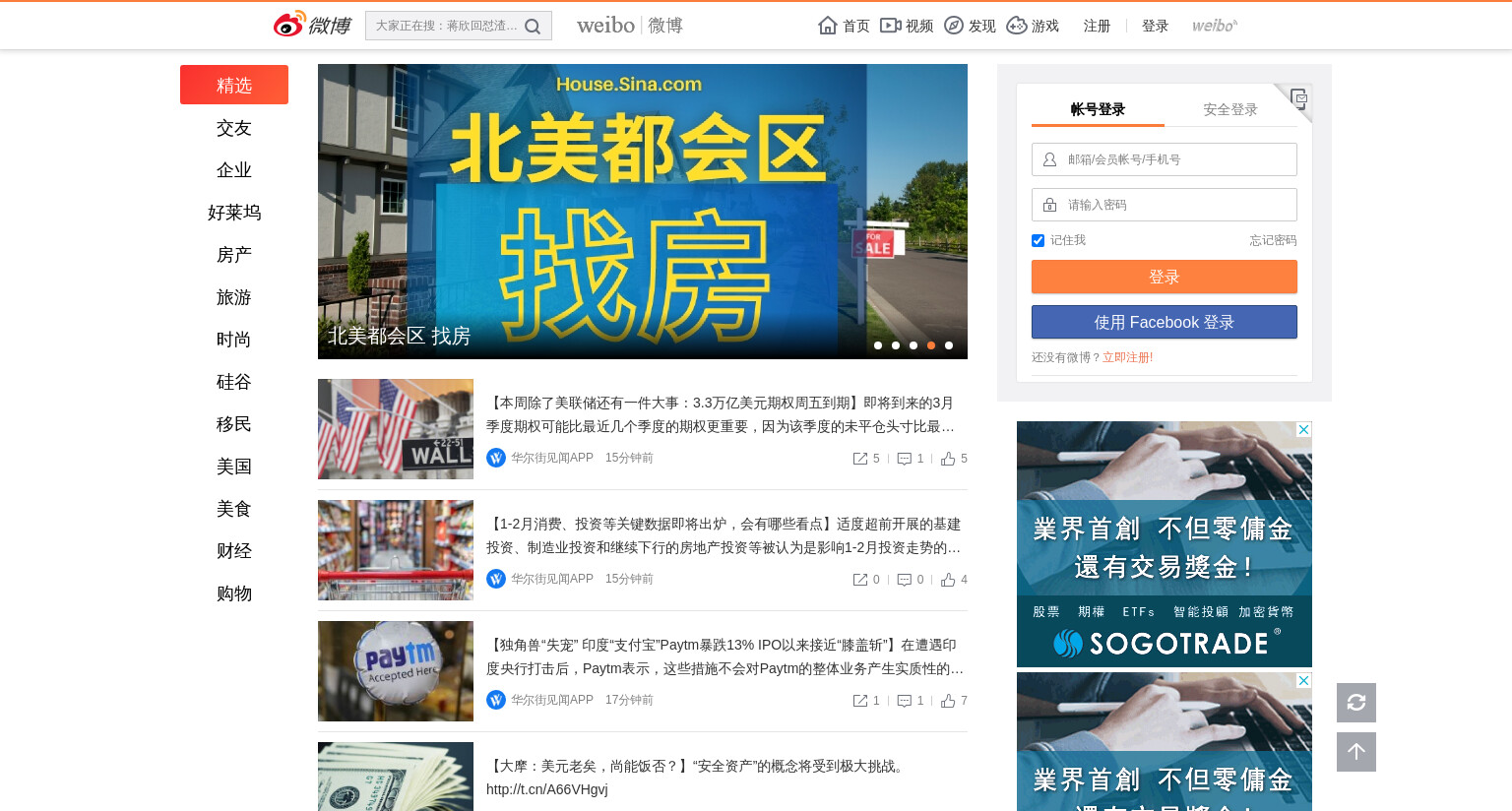Open the 北美都会区 找房 banner

coord(643,212)
